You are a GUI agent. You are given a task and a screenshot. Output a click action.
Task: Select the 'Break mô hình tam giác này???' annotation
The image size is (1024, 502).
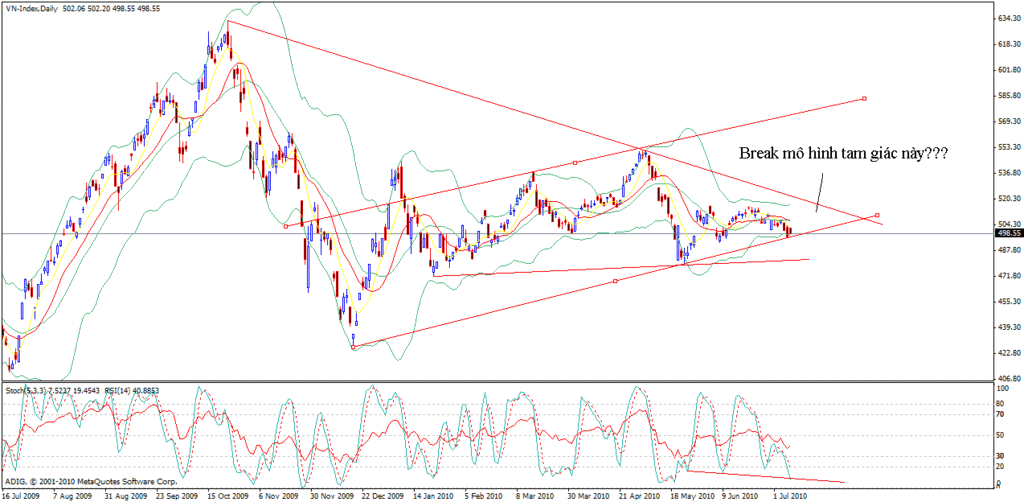(843, 154)
